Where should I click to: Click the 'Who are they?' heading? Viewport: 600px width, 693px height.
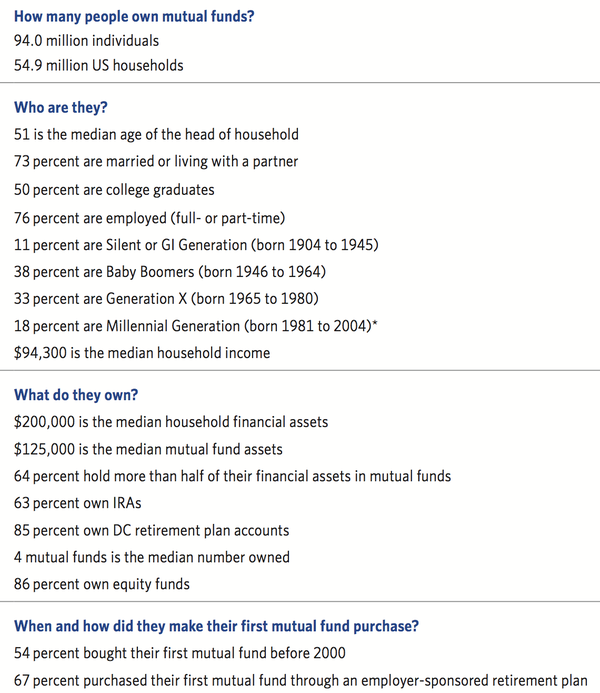point(61,107)
